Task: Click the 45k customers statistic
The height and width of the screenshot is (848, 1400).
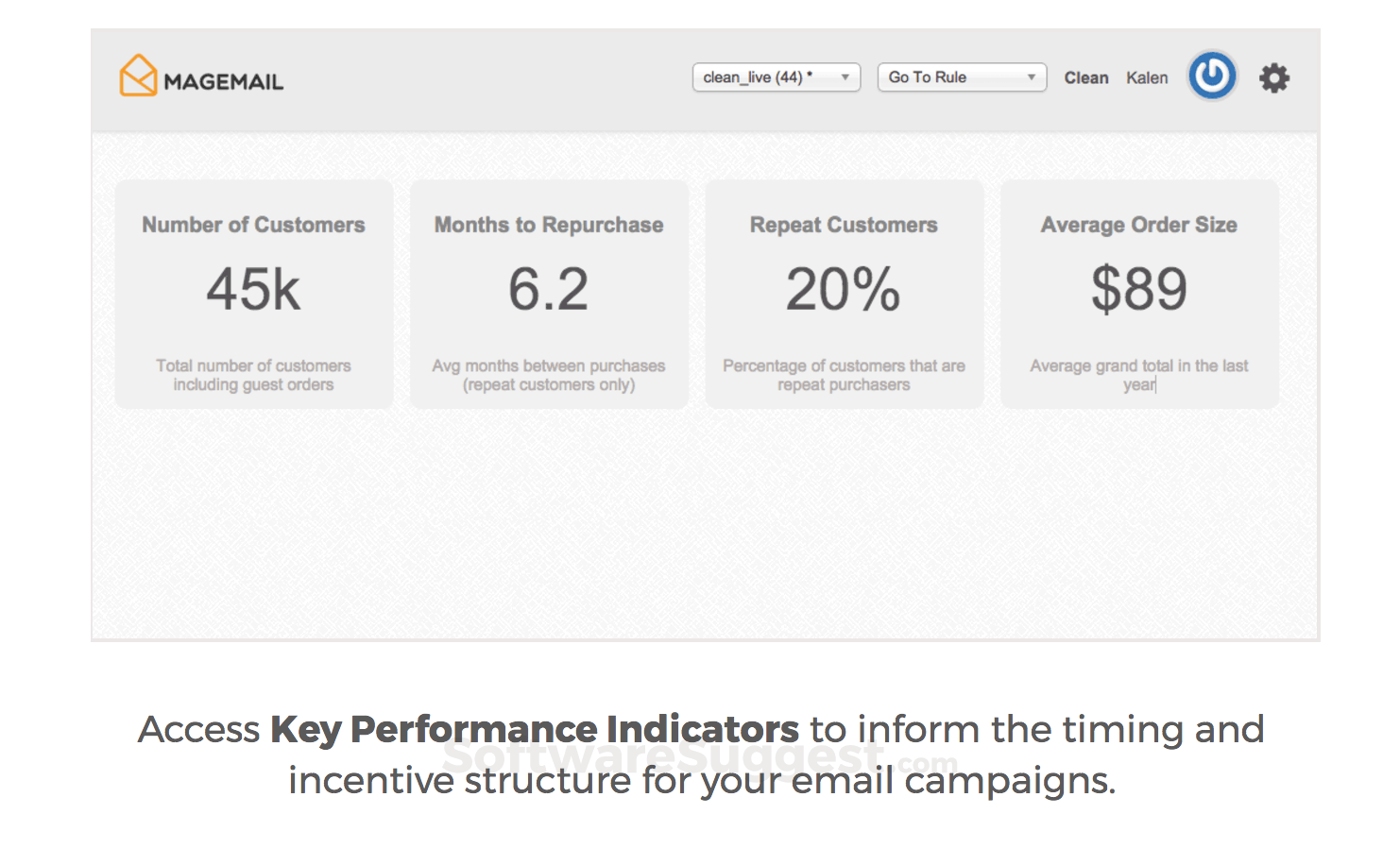Action: point(253,289)
